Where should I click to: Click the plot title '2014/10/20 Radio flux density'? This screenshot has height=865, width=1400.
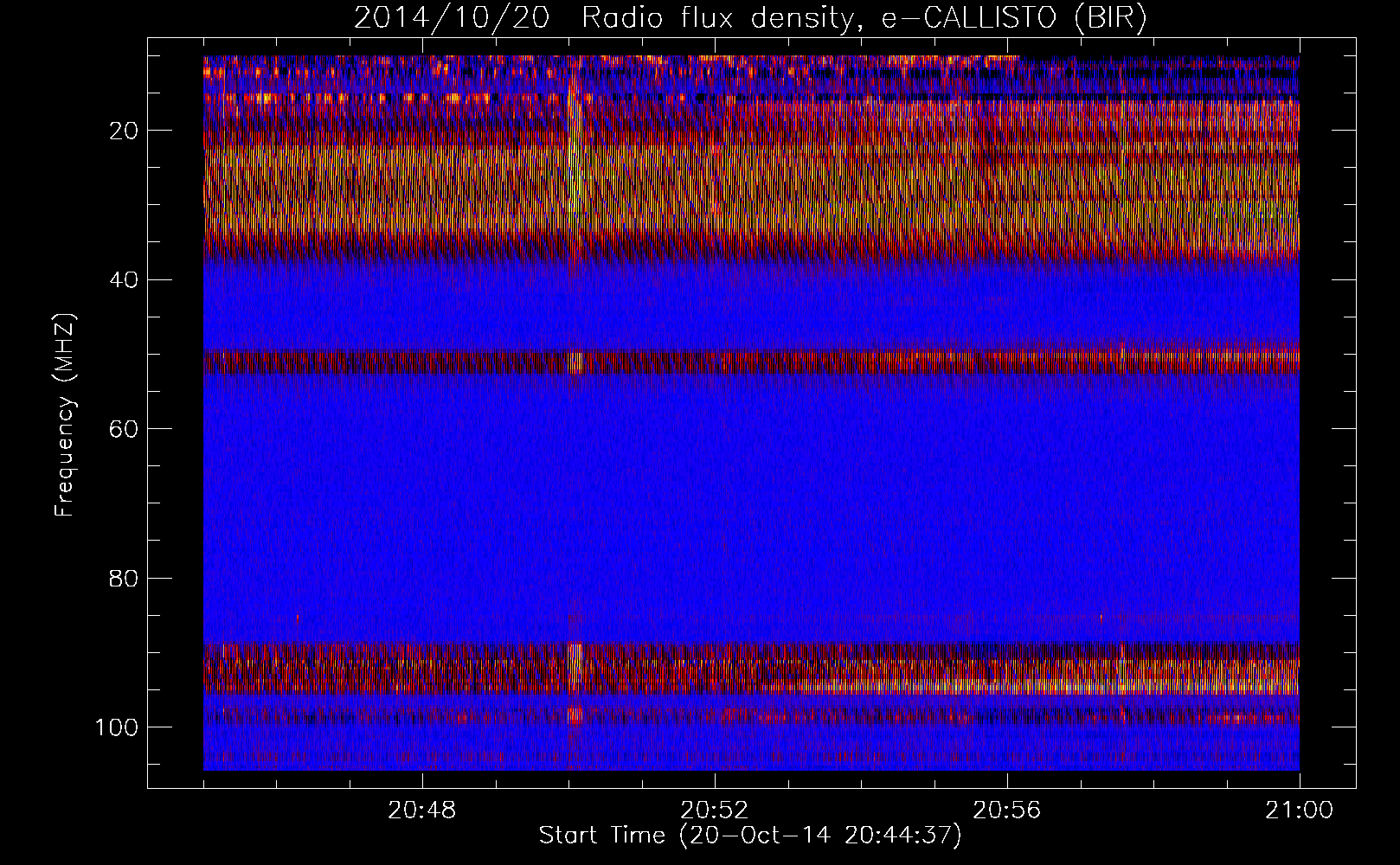pyautogui.click(x=750, y=19)
